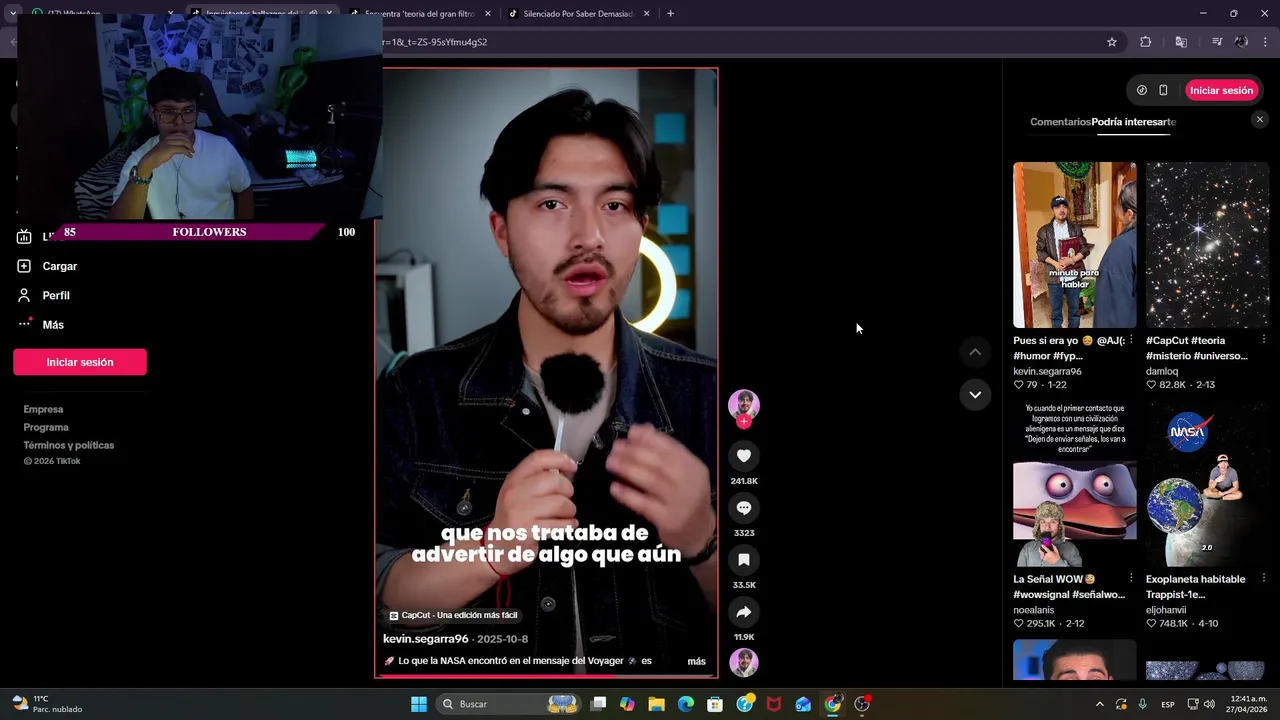Click taskbar Buscar search box
This screenshot has height=720, width=1280.
pyautogui.click(x=510, y=704)
